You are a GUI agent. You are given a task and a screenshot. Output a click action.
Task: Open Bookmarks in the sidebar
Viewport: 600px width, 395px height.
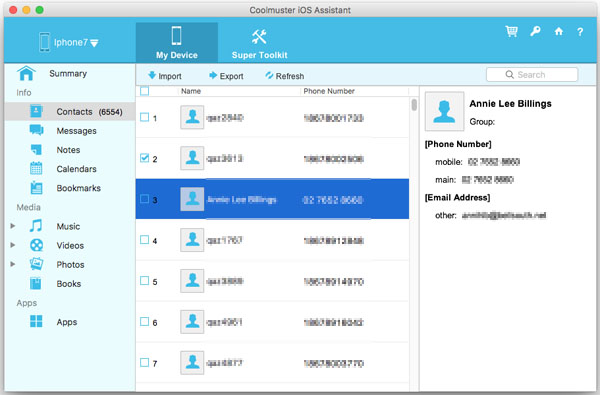[x=78, y=188]
